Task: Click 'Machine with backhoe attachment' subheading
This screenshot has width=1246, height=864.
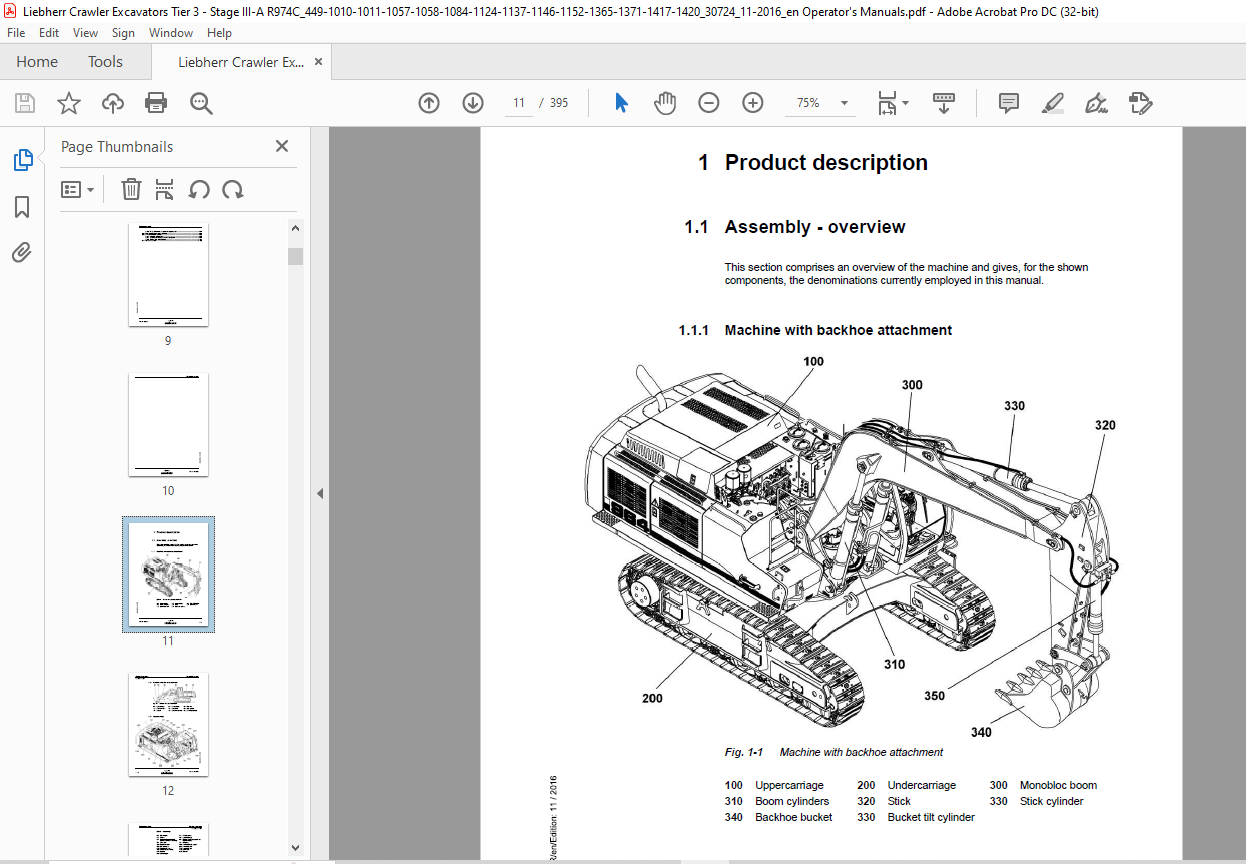Action: coord(838,330)
